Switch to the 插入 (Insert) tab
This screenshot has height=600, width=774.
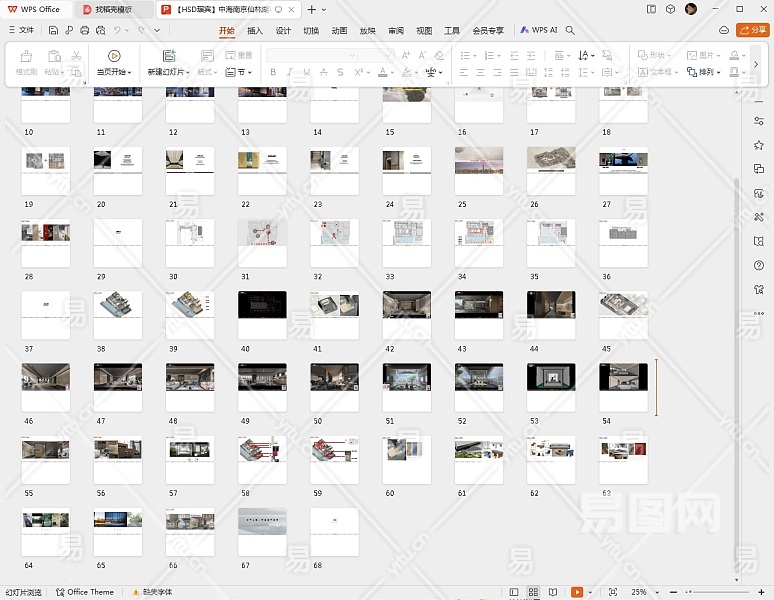click(x=255, y=31)
